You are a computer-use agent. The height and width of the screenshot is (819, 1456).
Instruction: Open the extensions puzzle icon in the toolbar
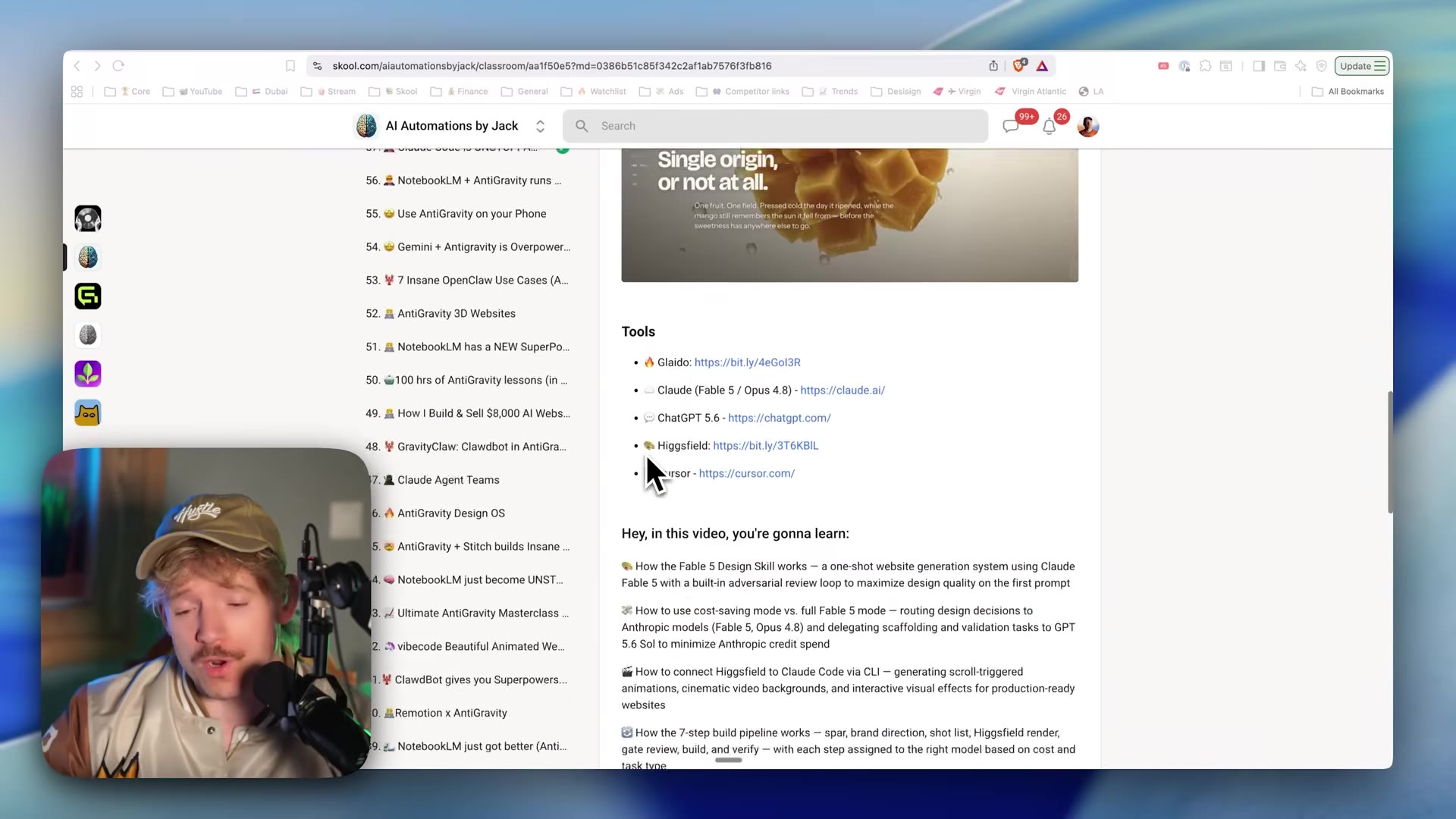tap(1205, 66)
